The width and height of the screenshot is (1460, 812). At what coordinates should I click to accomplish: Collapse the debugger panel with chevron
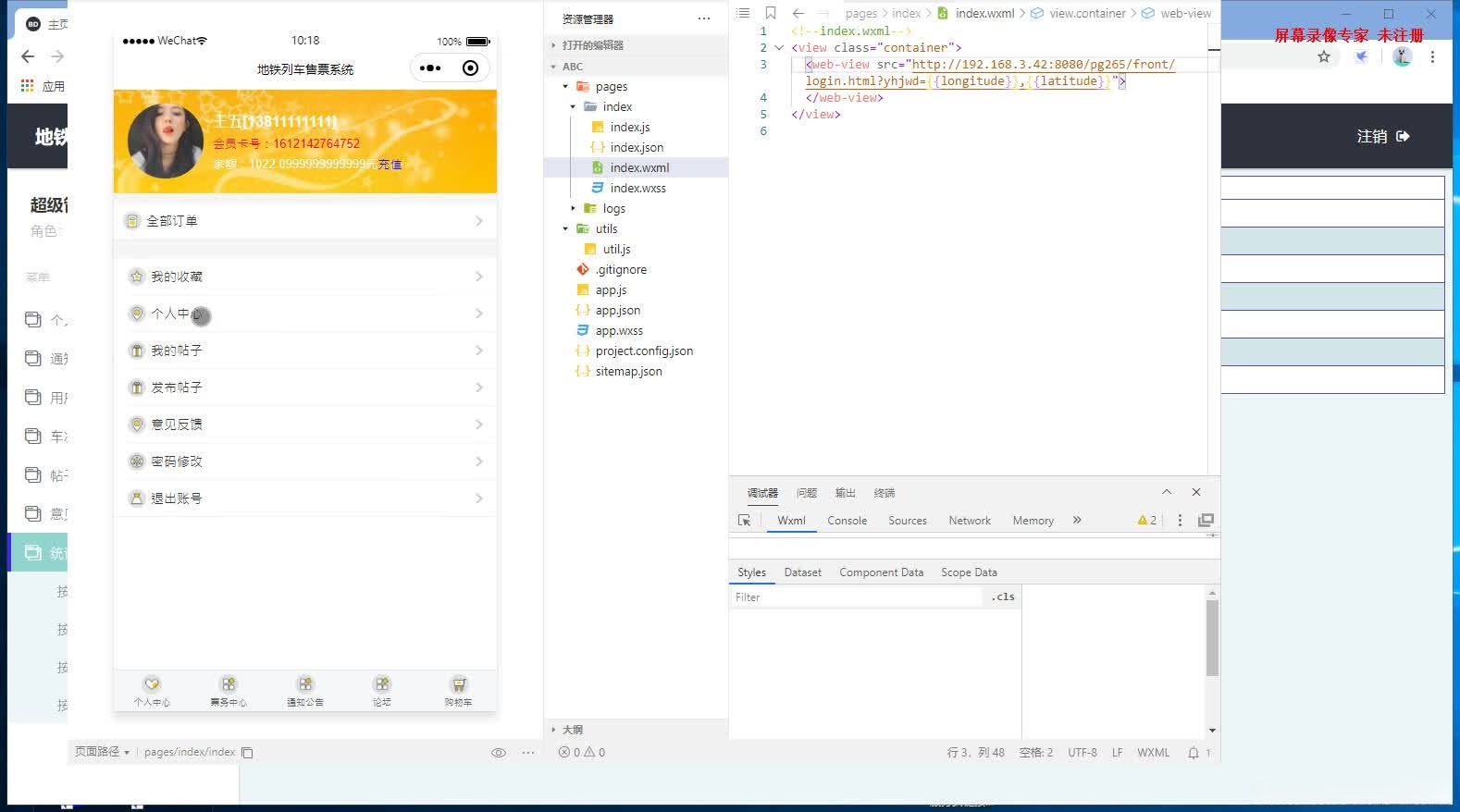(x=1167, y=492)
